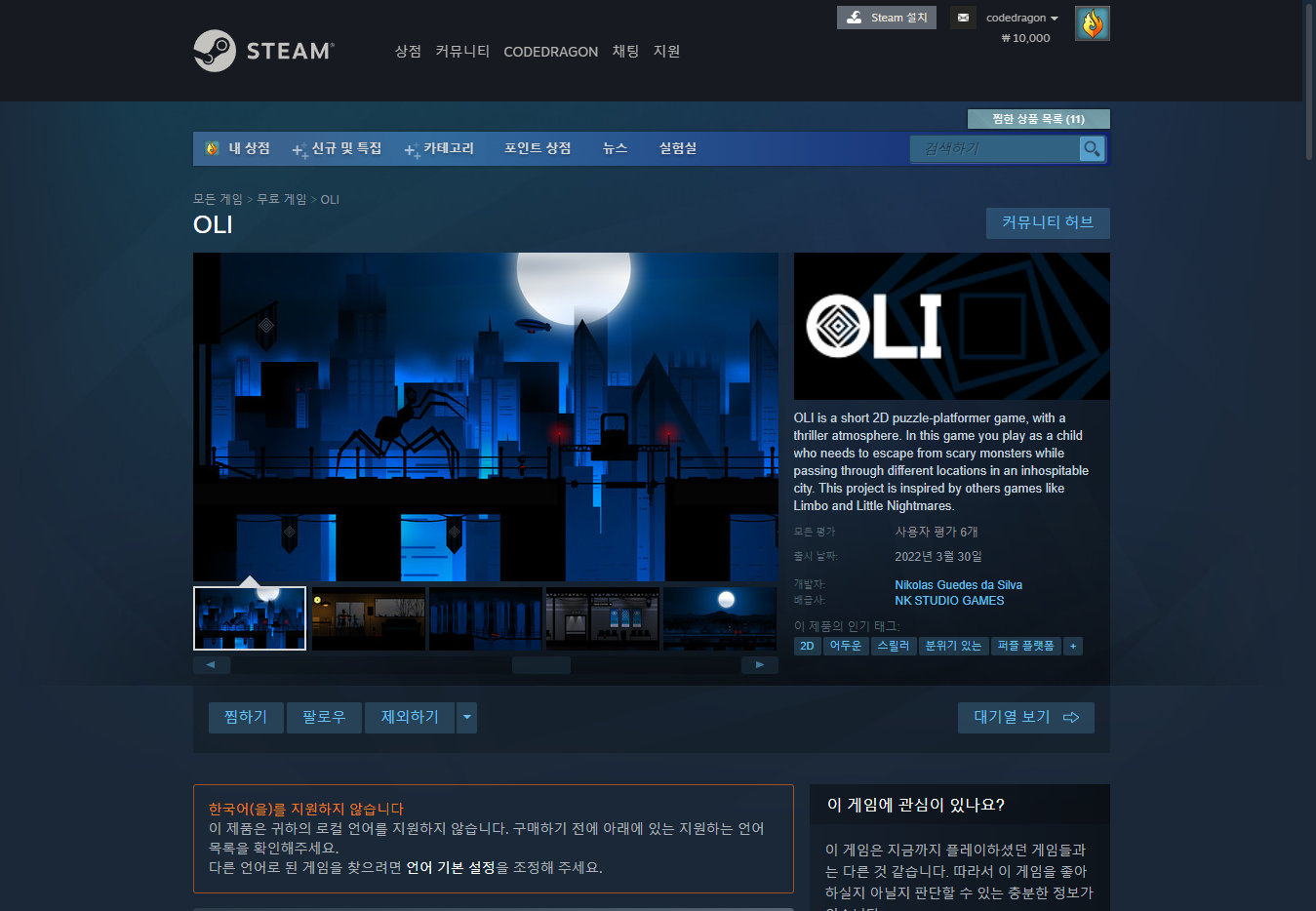Expand 신규 및 특집 menu
Image resolution: width=1316 pixels, height=911 pixels.
point(338,148)
